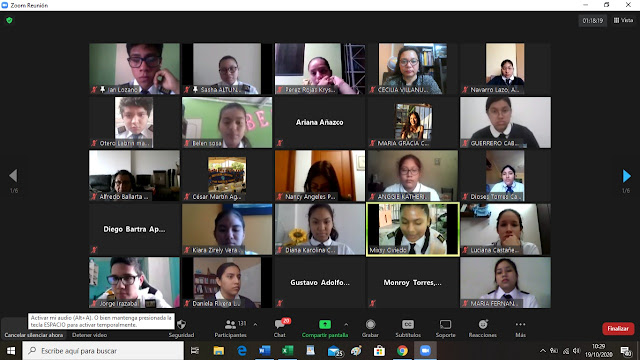Image resolution: width=640 pixels, height=360 pixels.
Task: Open Mail app from taskbar
Action: click(x=335, y=351)
